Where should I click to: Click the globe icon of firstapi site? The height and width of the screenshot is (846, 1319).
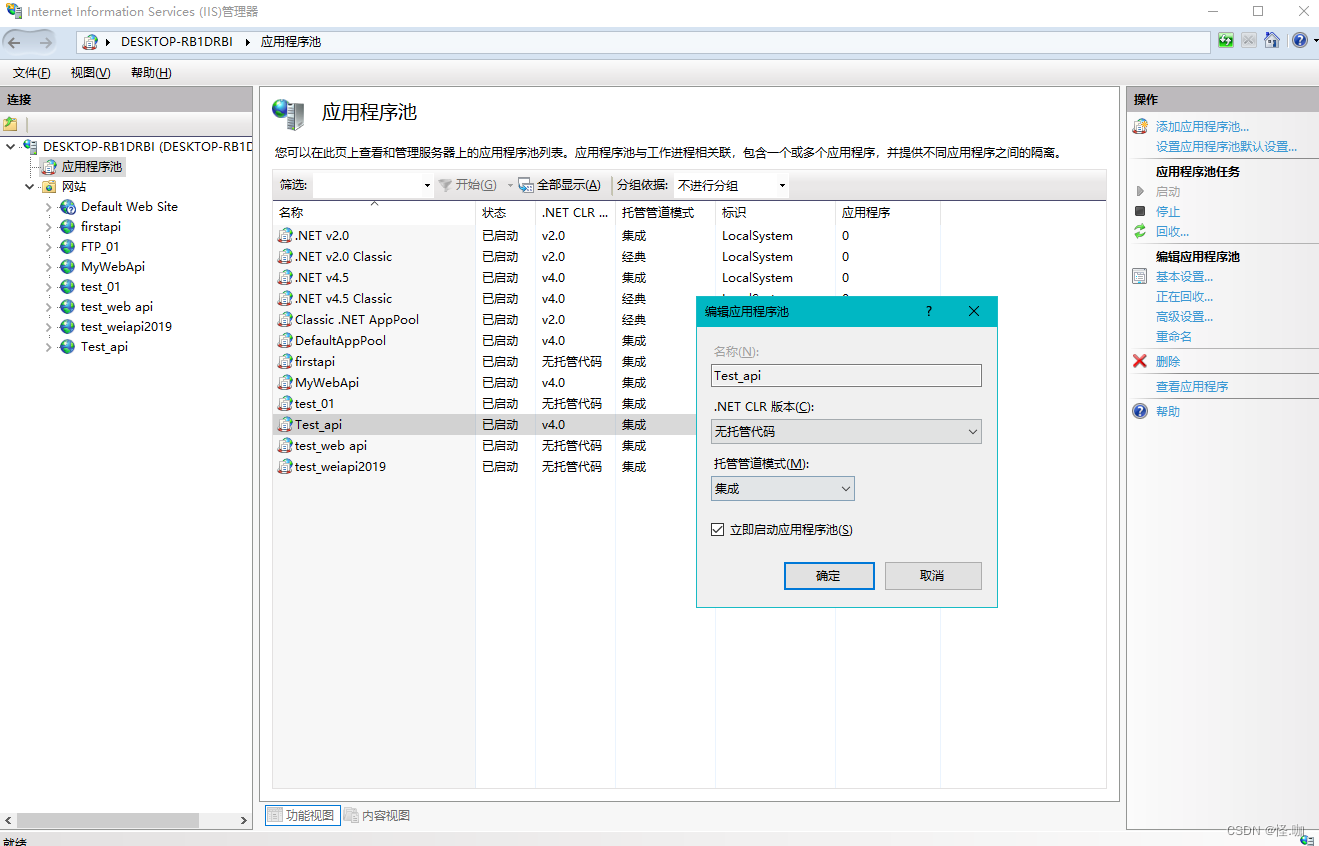[67, 227]
